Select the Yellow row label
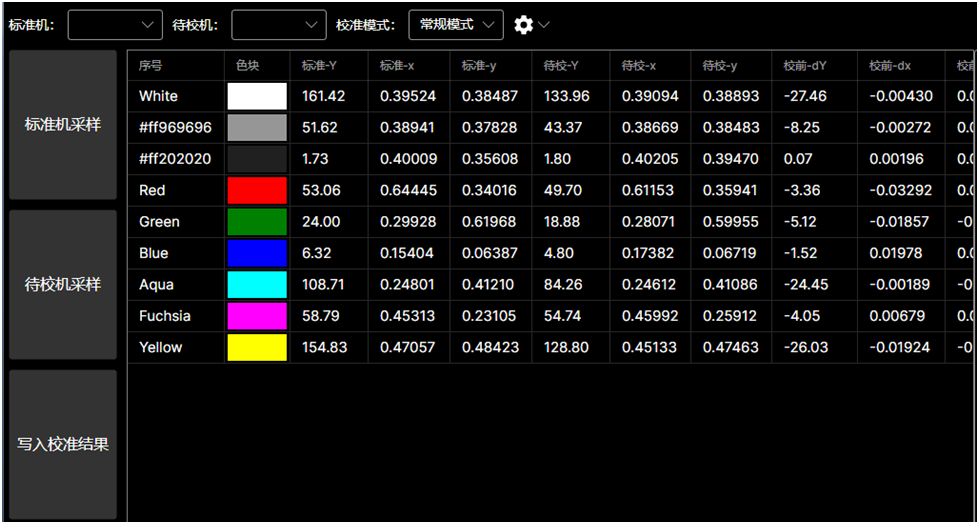This screenshot has height=524, width=979. pyautogui.click(x=160, y=348)
